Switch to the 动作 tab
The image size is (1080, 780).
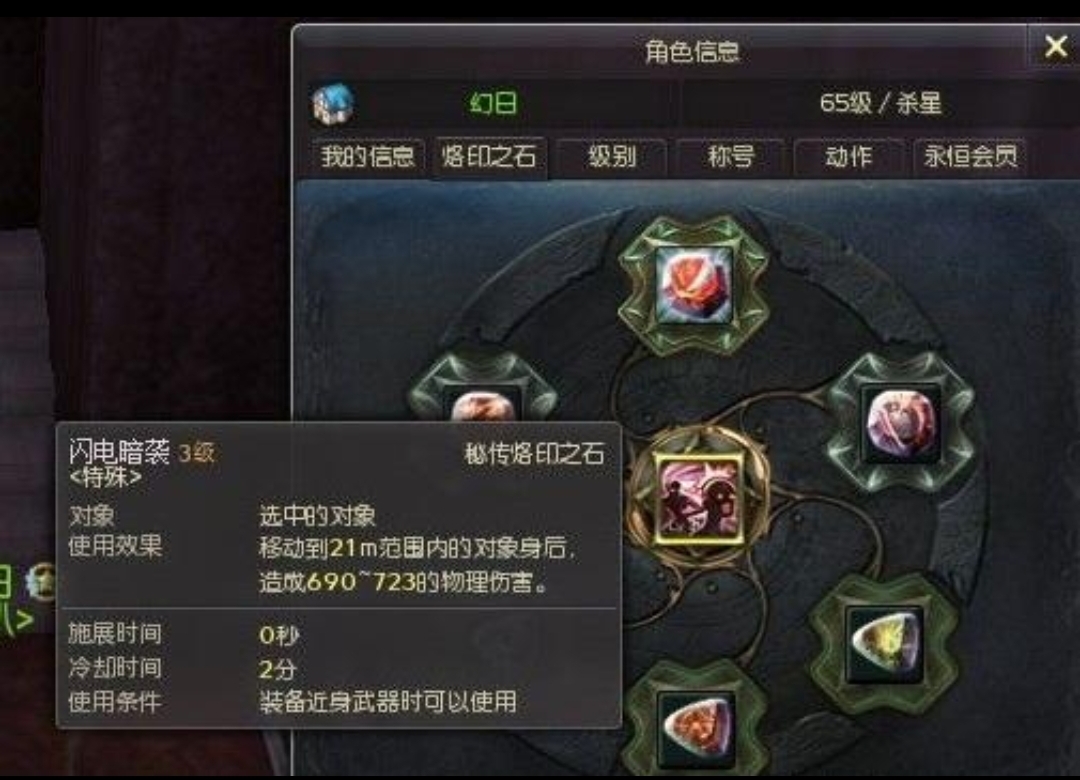849,157
